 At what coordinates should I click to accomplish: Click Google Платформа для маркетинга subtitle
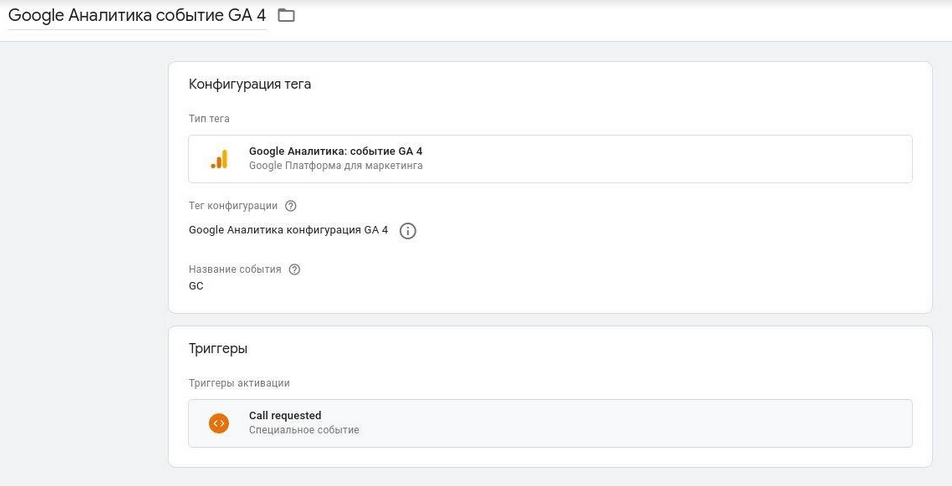(x=336, y=165)
